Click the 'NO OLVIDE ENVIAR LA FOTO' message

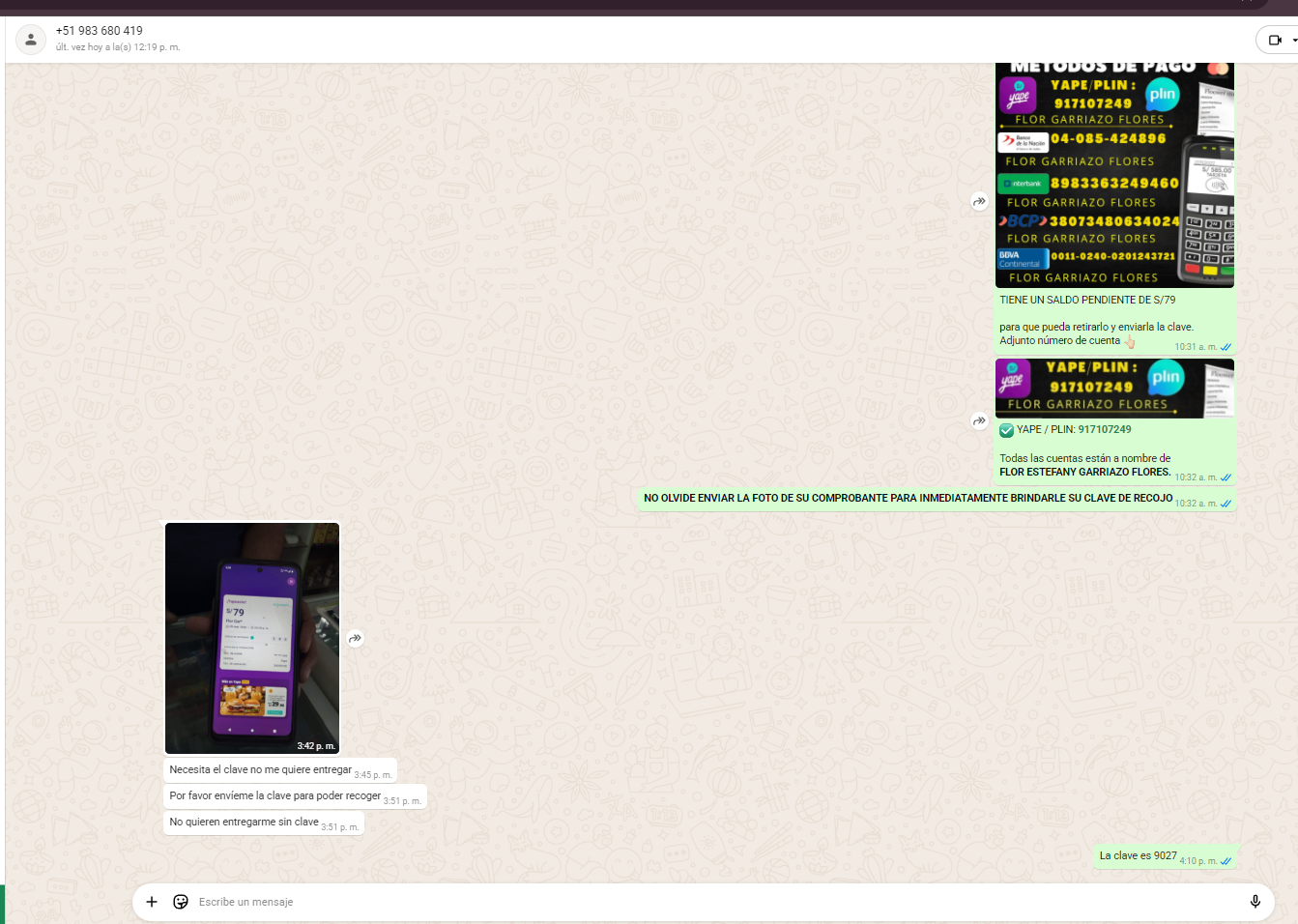[x=908, y=499]
